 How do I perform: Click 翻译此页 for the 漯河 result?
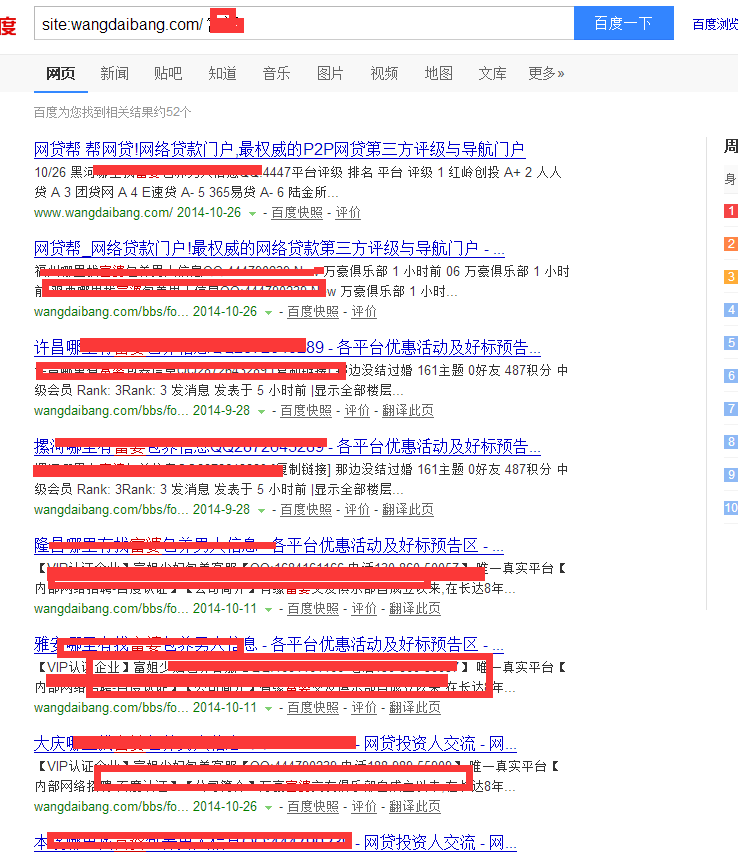(408, 510)
